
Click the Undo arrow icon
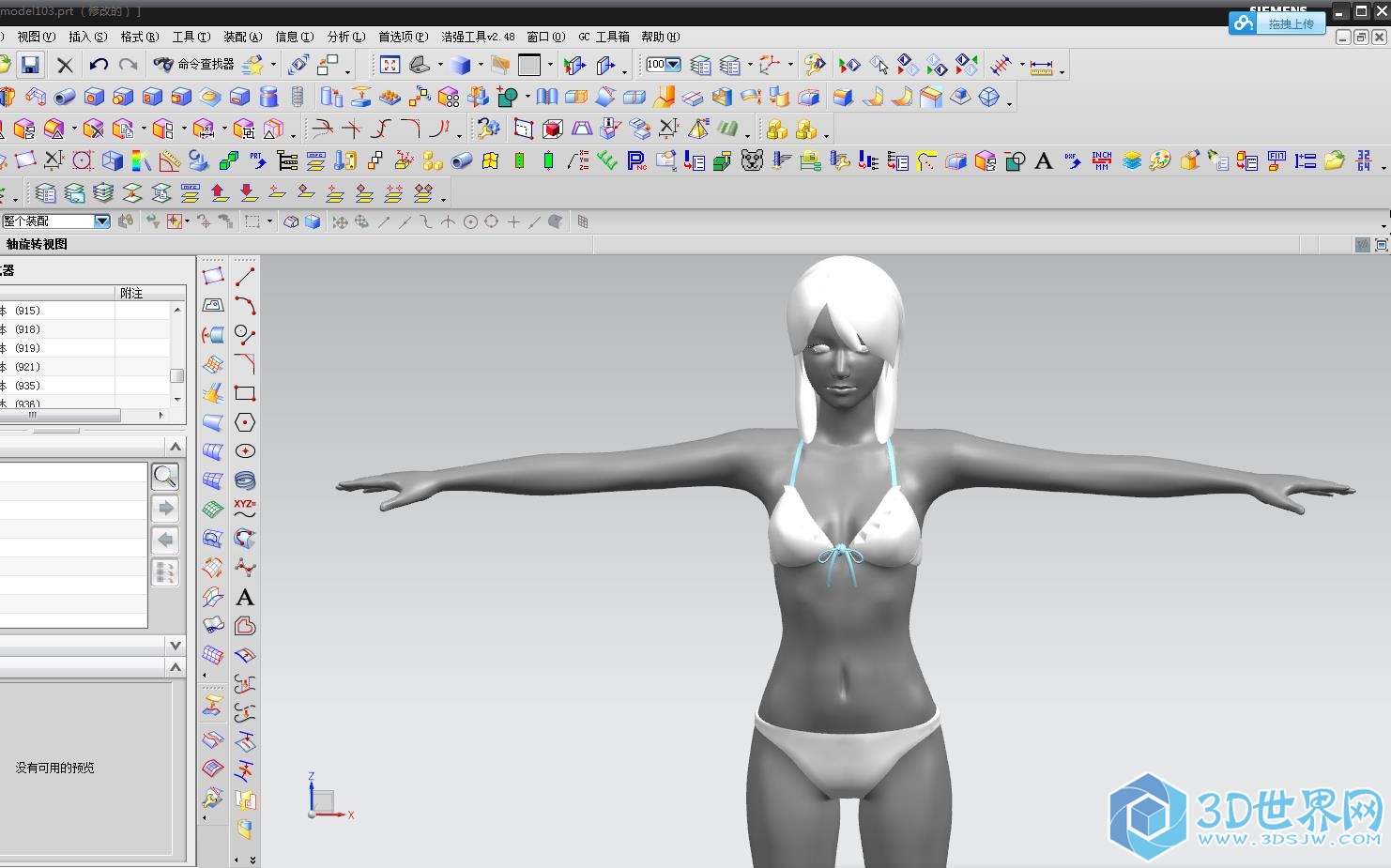pyautogui.click(x=99, y=65)
